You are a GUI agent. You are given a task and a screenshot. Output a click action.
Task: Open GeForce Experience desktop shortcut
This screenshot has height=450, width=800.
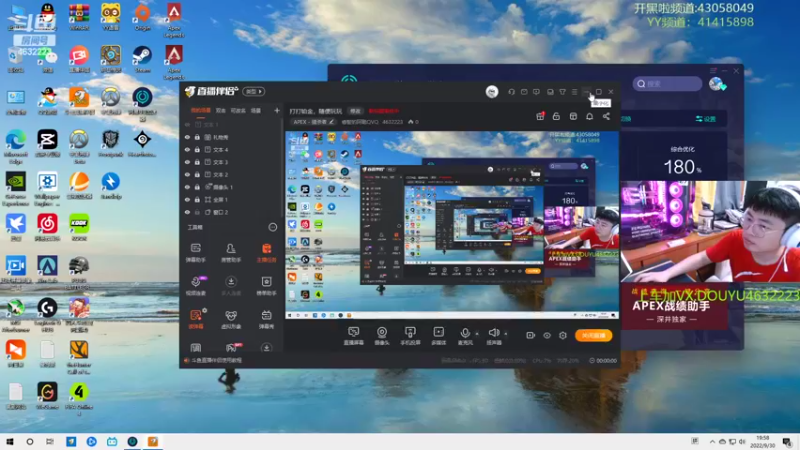(x=16, y=189)
